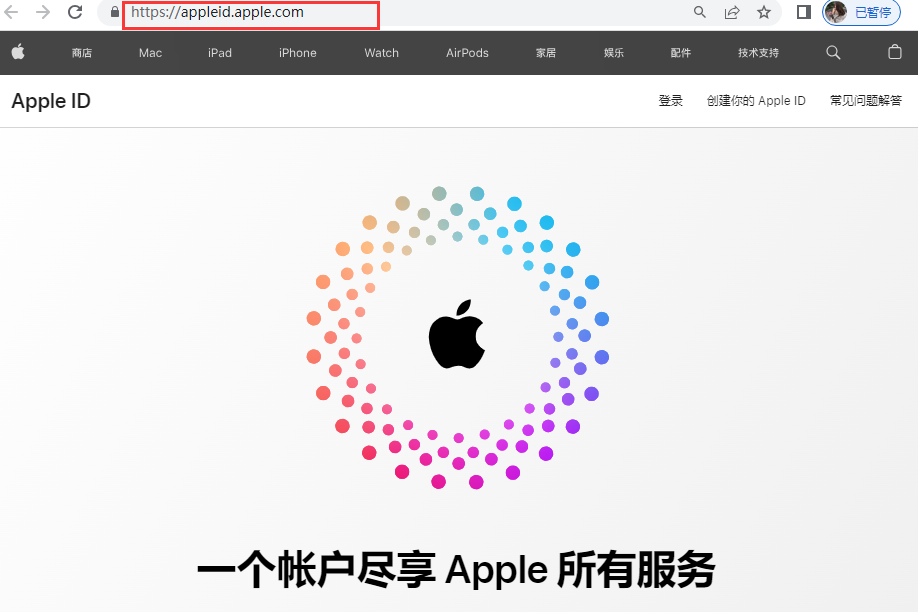This screenshot has height=612, width=918.
Task: Search apple.com with the nav search icon
Action: click(833, 53)
